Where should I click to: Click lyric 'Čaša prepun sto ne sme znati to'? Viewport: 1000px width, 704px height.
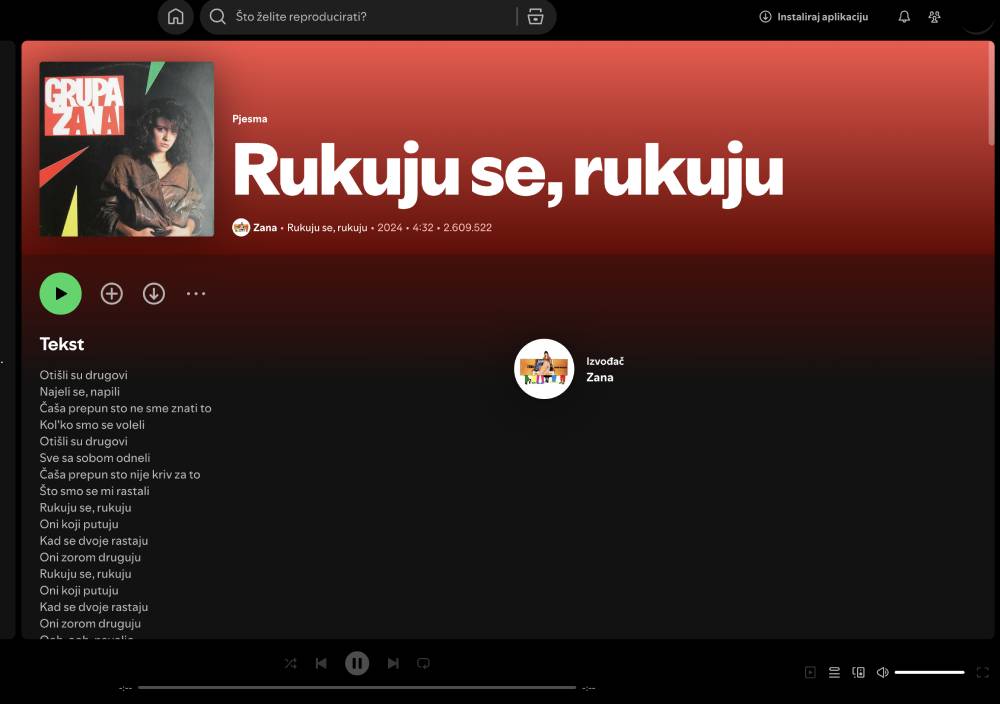(126, 408)
